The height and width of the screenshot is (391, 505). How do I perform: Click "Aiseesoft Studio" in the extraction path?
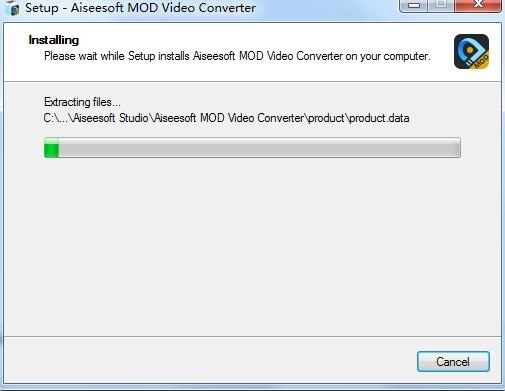pyautogui.click(x=110, y=118)
